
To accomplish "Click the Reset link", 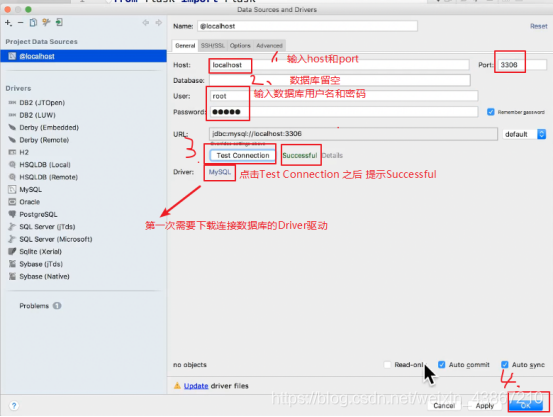I will click(539, 26).
